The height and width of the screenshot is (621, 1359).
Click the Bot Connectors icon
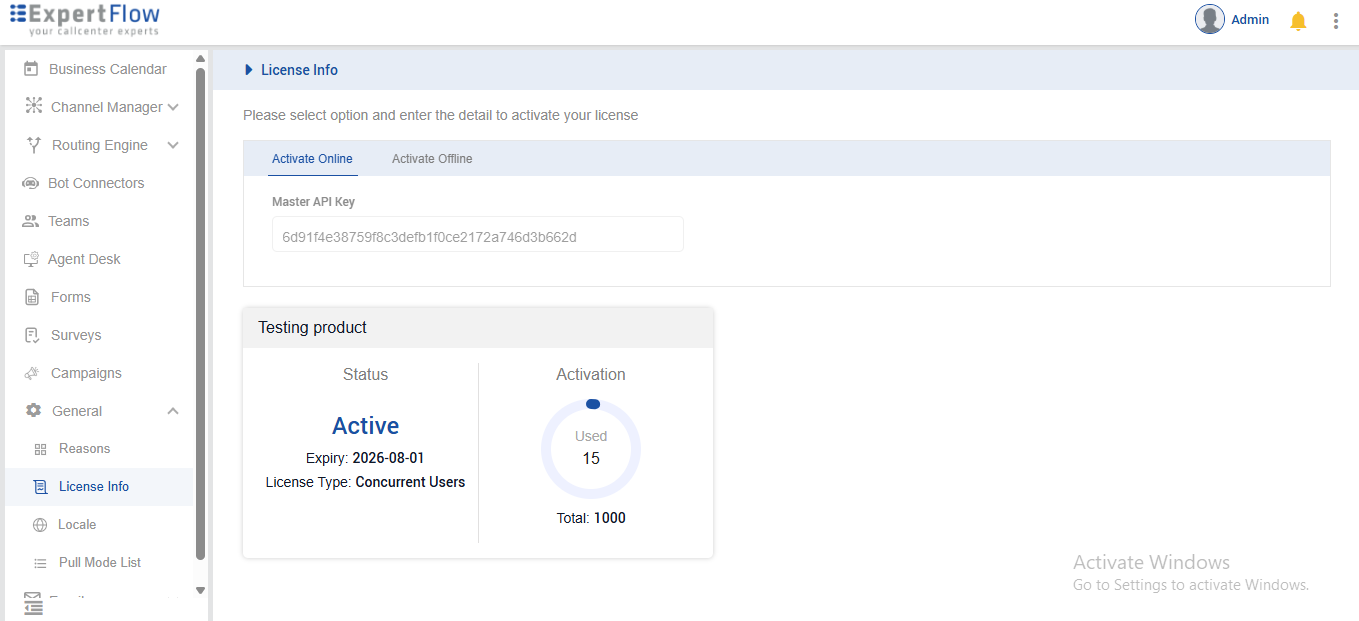pos(31,183)
